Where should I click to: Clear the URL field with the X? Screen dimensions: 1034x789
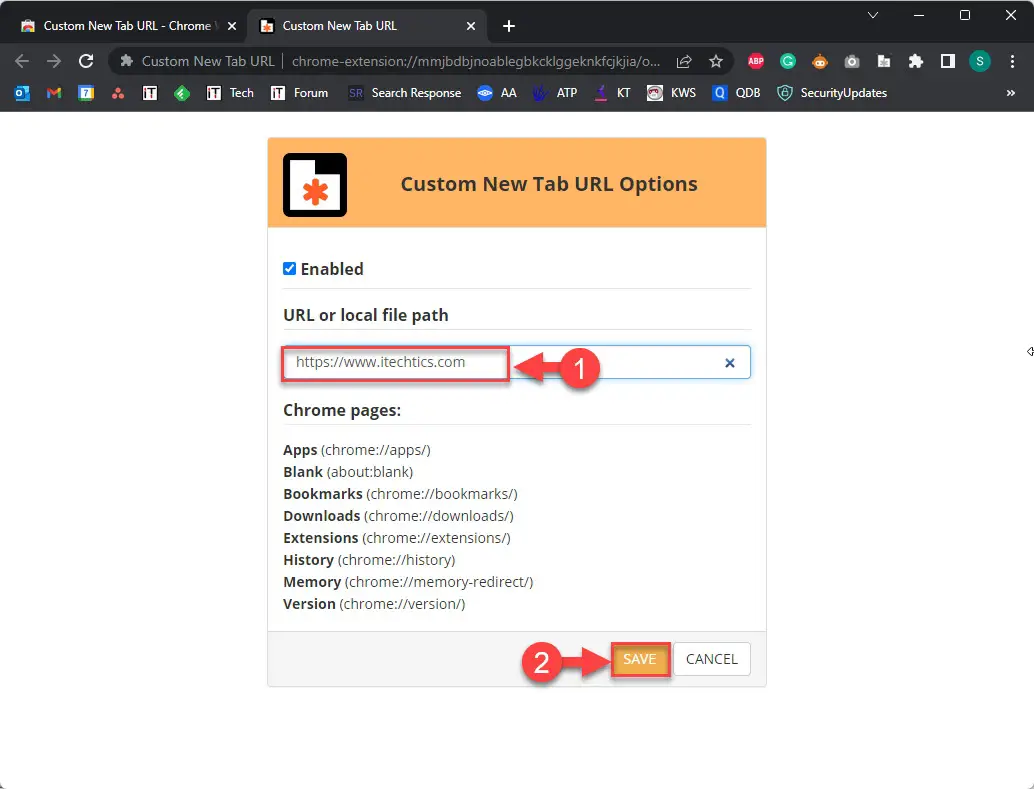[729, 363]
